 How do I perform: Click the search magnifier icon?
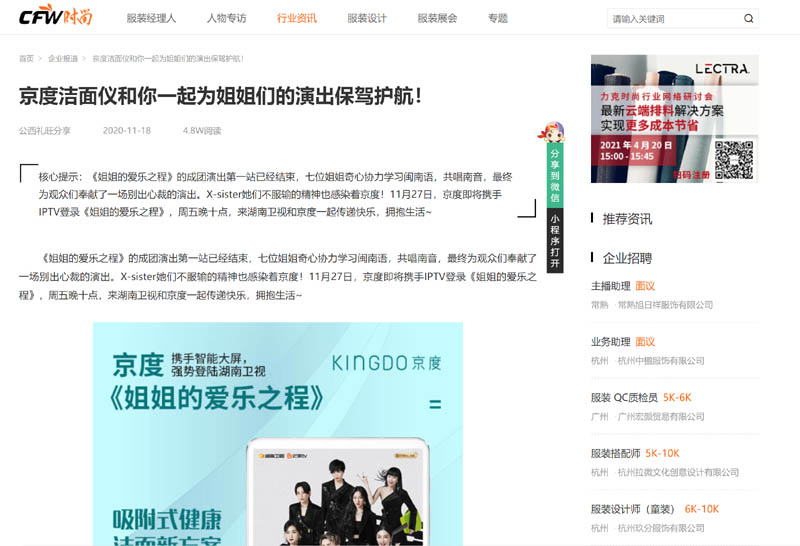pos(748,18)
